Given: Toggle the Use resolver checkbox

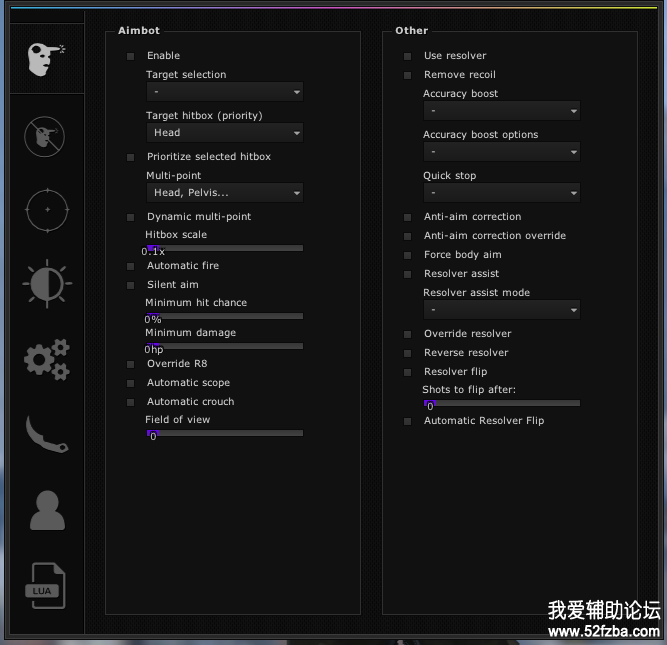Looking at the screenshot, I should point(407,56).
